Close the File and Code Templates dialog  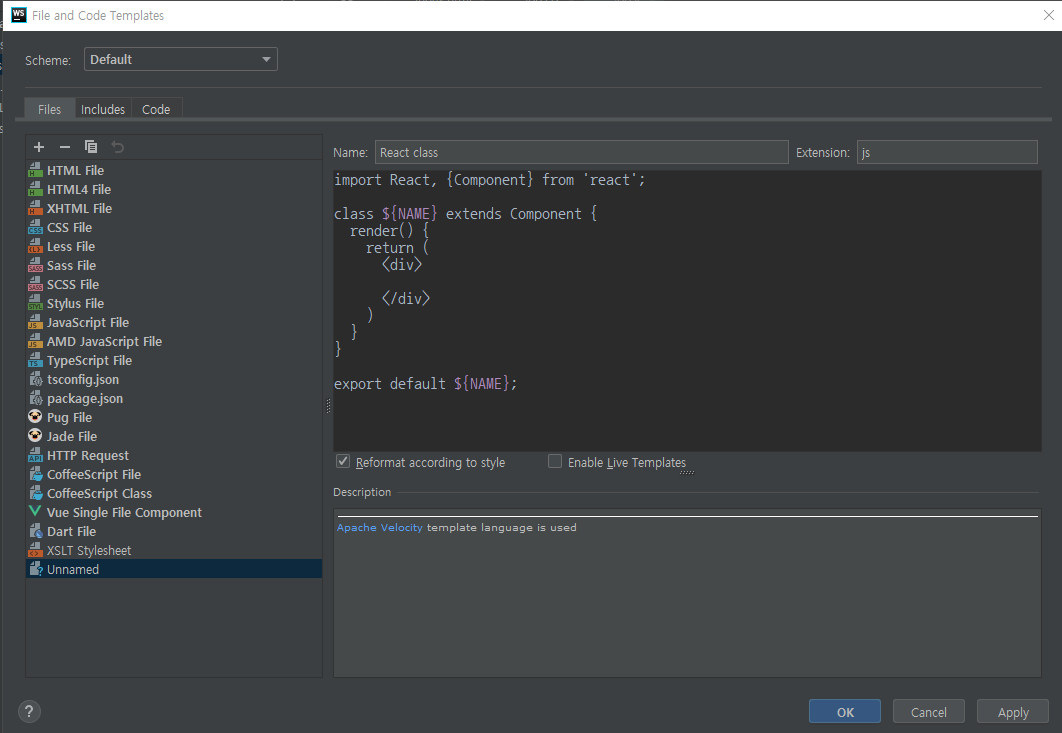1048,15
